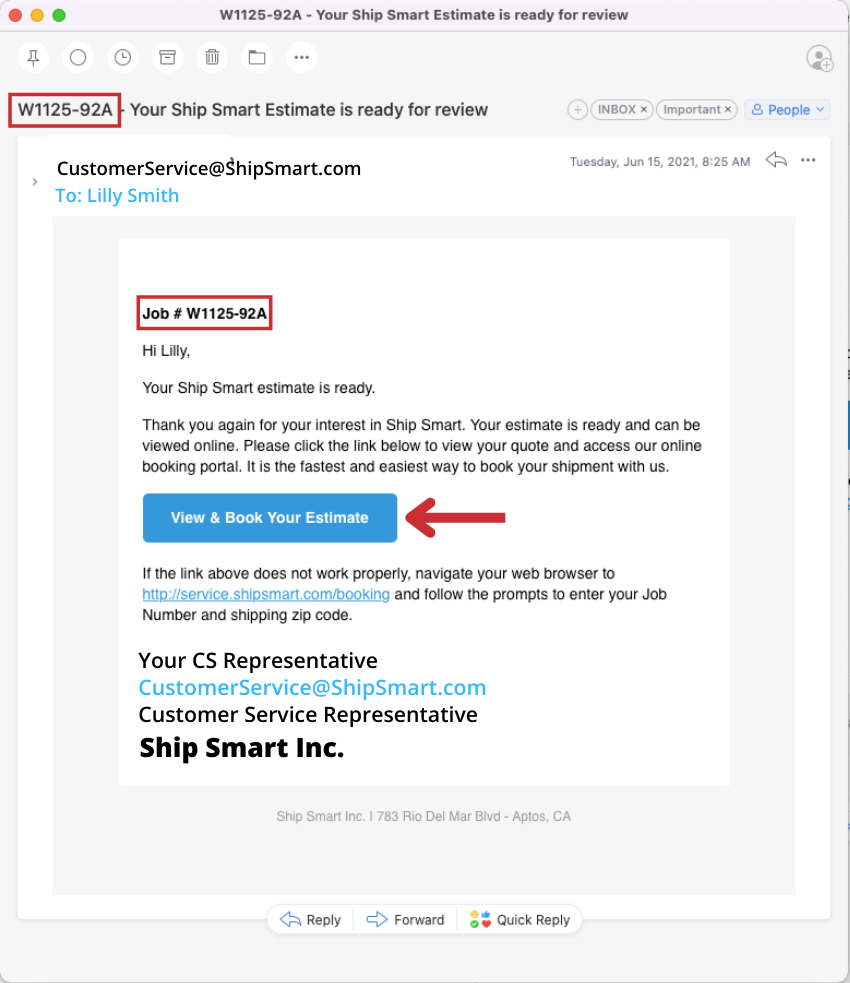
Task: Click the CustomerService@ShipSmart.com signature link
Action: click(x=312, y=688)
